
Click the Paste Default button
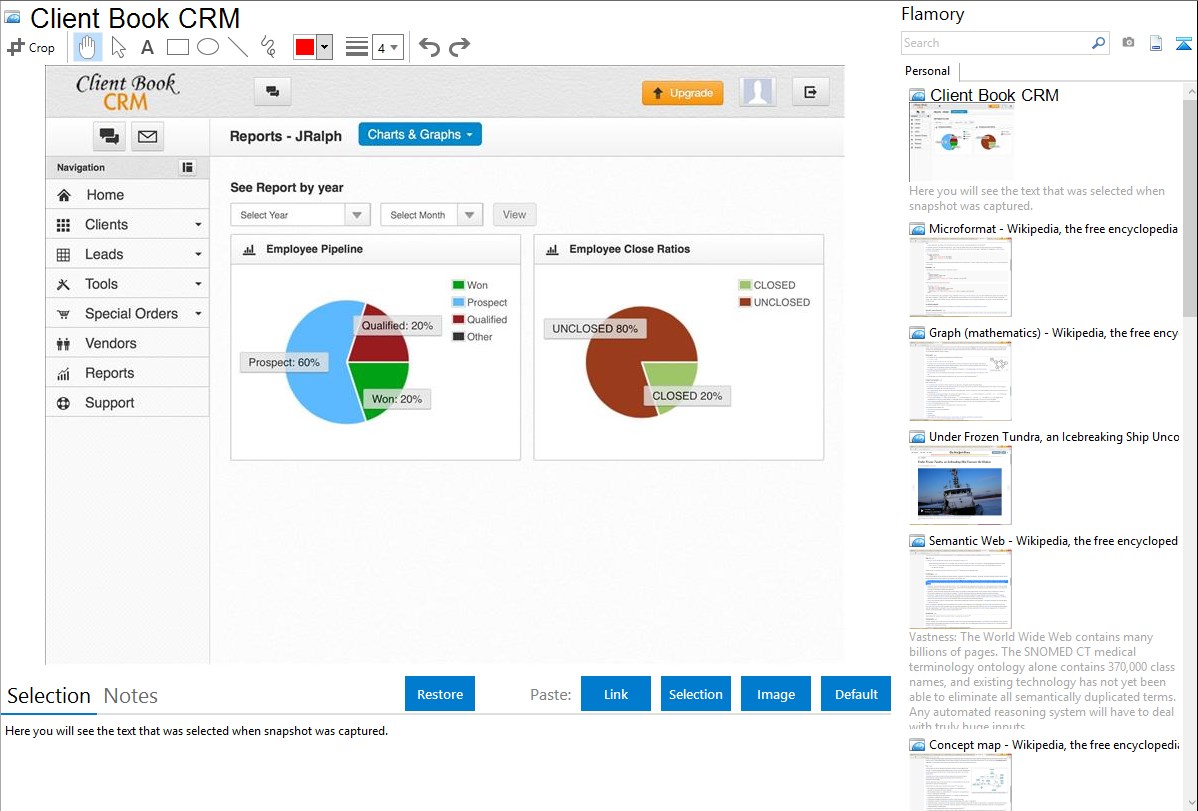pyautogui.click(x=856, y=694)
